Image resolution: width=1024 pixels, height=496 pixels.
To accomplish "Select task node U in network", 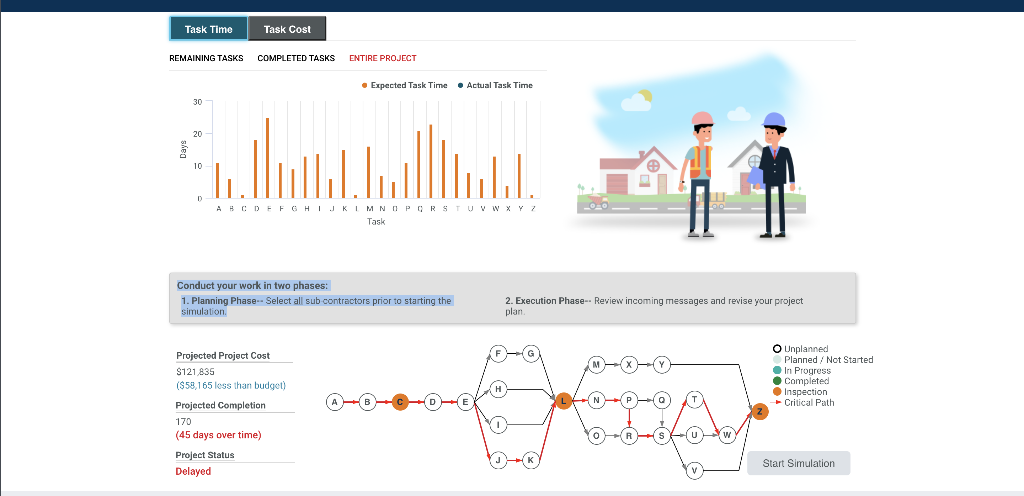I will pos(694,435).
